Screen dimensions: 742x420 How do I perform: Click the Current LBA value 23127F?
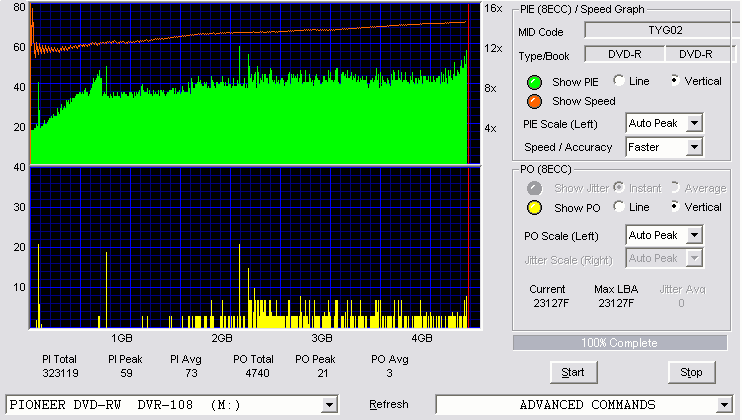(x=551, y=303)
